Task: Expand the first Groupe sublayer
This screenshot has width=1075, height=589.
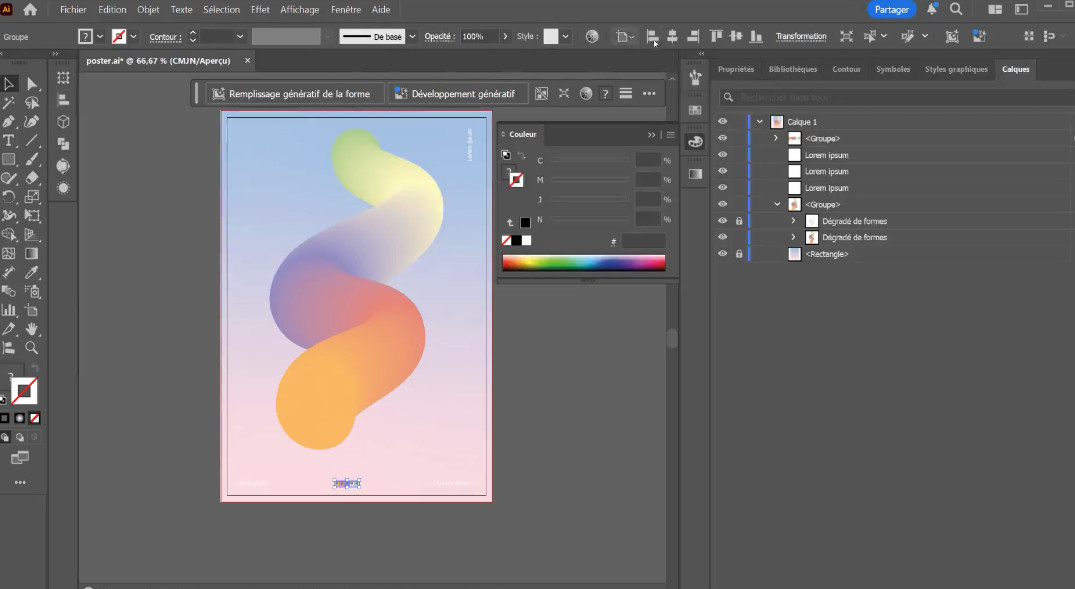Action: coord(776,138)
